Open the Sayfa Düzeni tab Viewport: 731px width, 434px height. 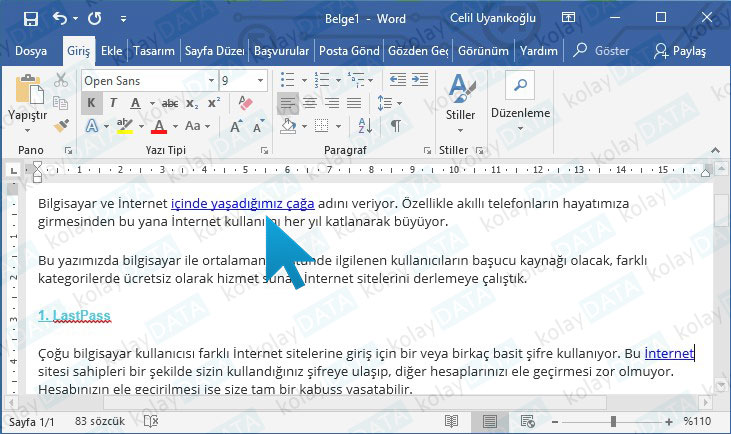214,51
